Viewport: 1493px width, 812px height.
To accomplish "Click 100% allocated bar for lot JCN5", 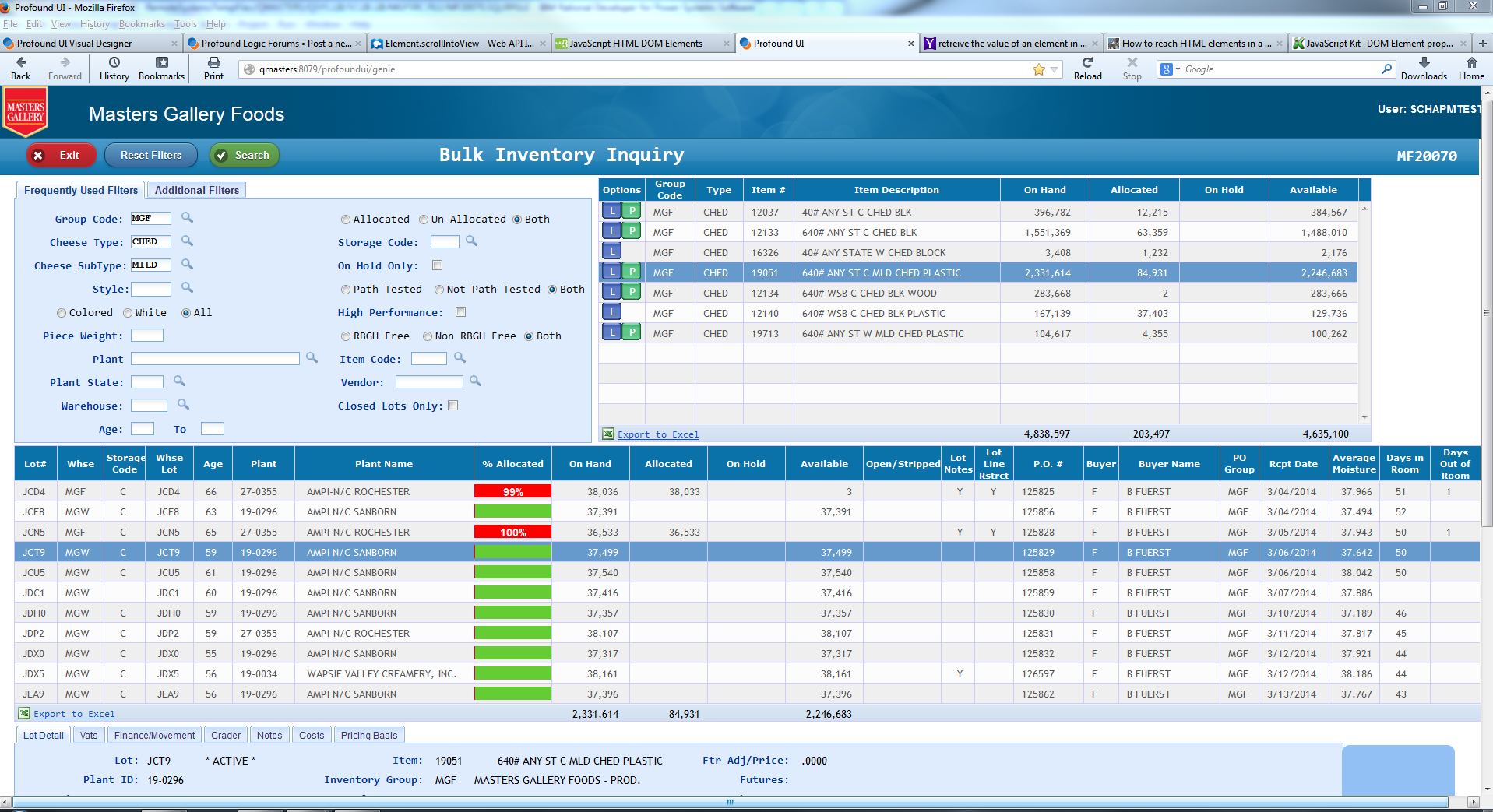I will click(x=512, y=532).
